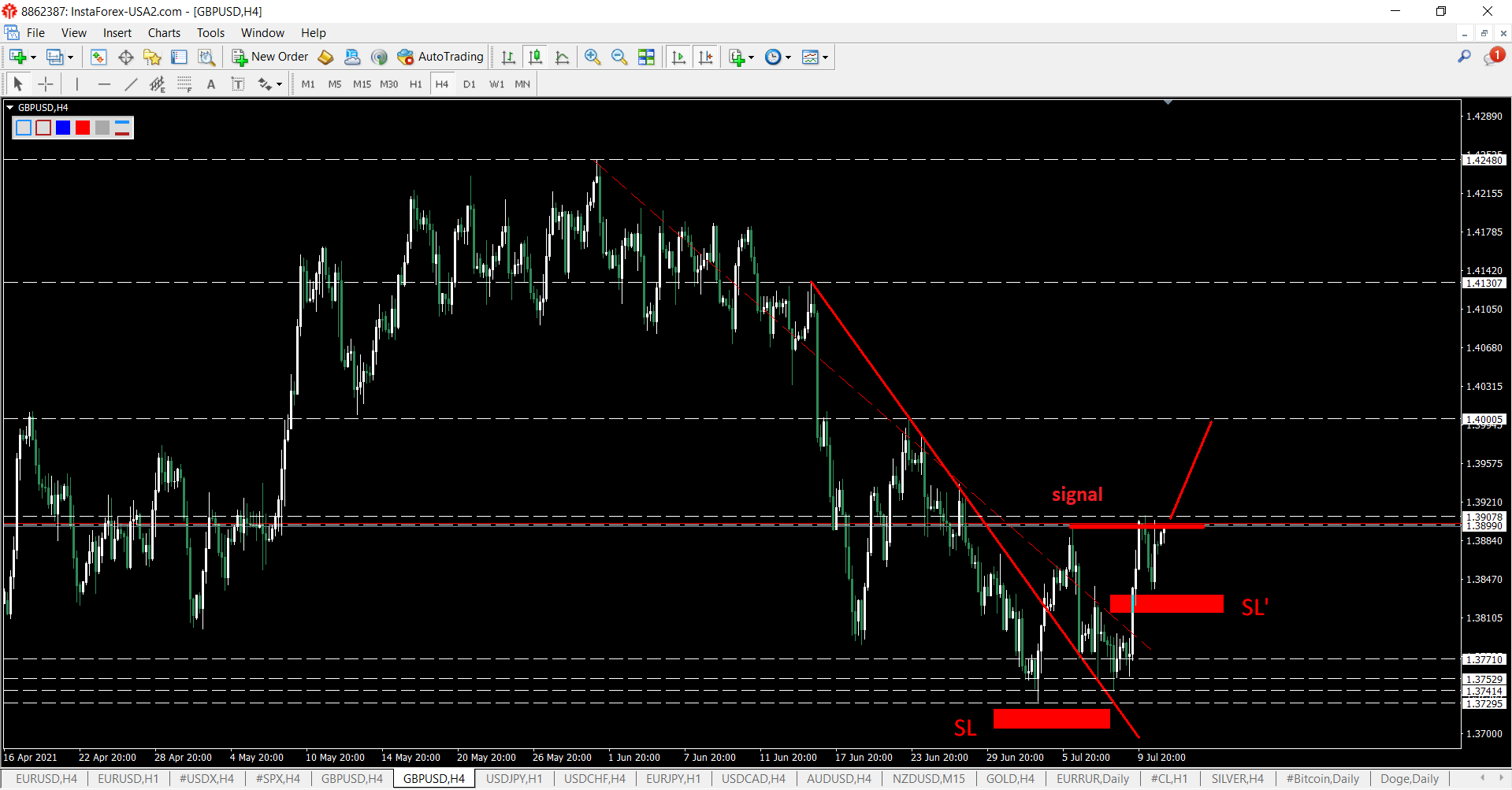Open the Periodicity clock dropdown arrow
This screenshot has height=790, width=1512.
point(788,57)
